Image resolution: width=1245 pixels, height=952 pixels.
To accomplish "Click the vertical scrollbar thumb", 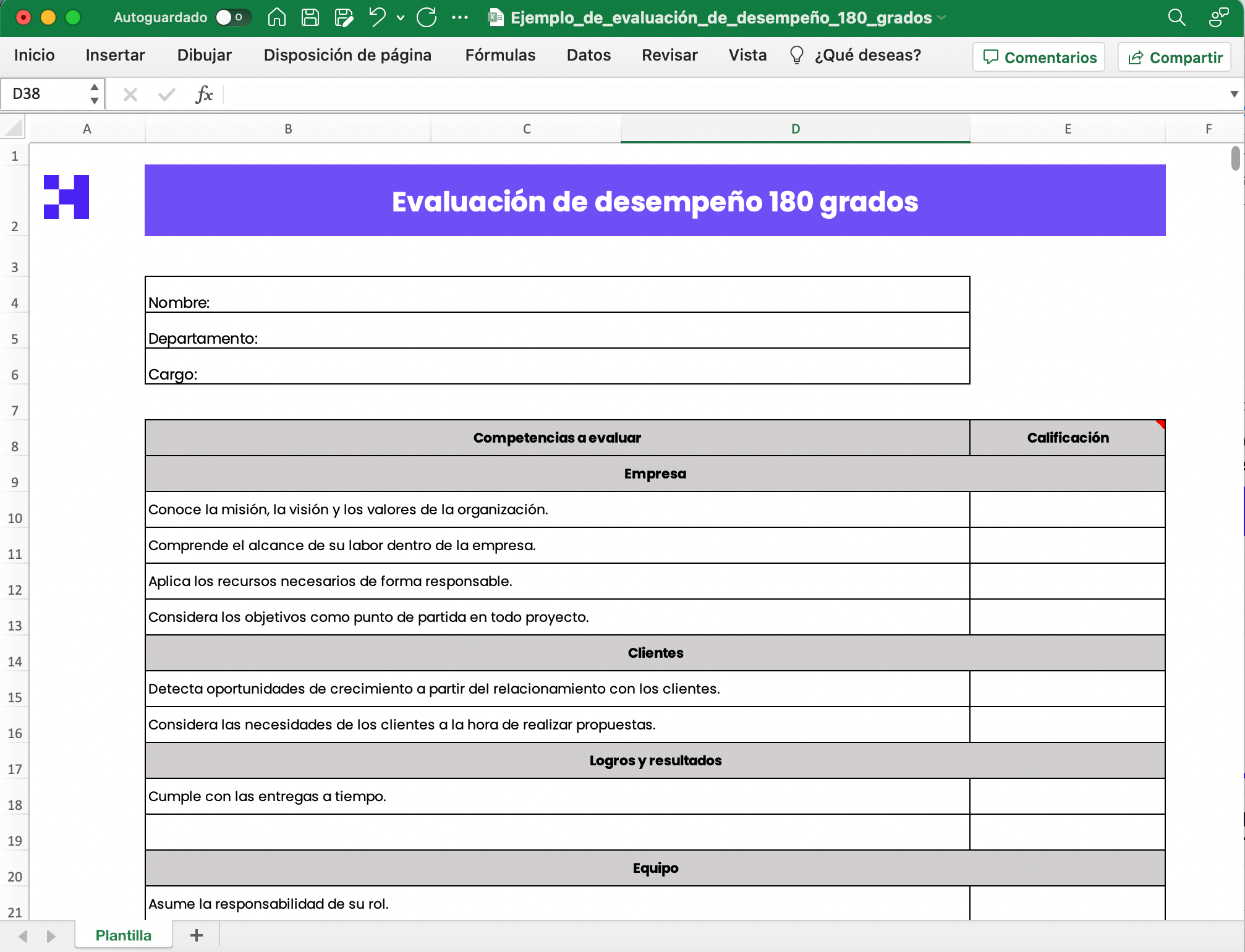I will [1234, 157].
